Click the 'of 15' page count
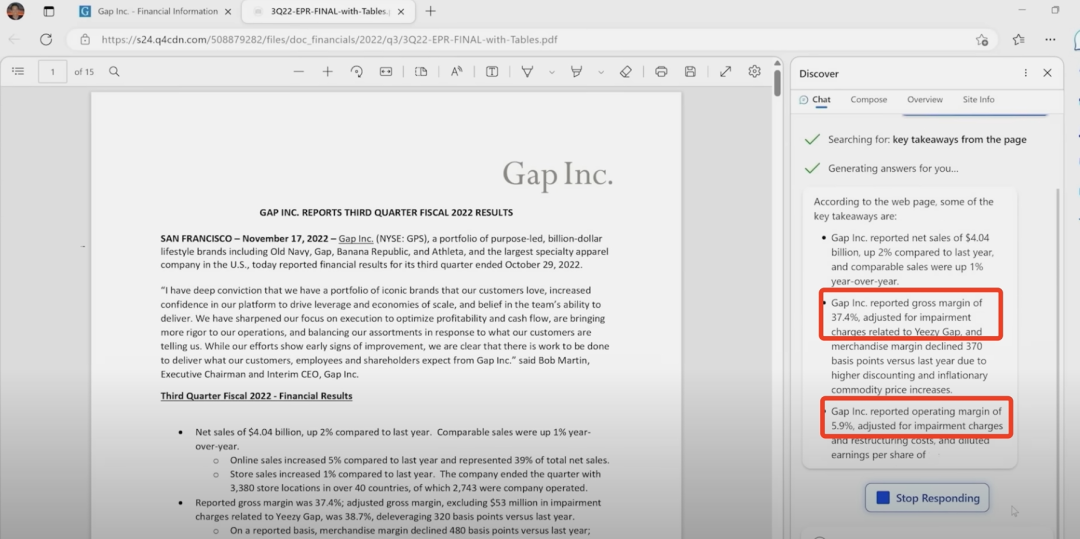1080x539 pixels. click(x=84, y=72)
